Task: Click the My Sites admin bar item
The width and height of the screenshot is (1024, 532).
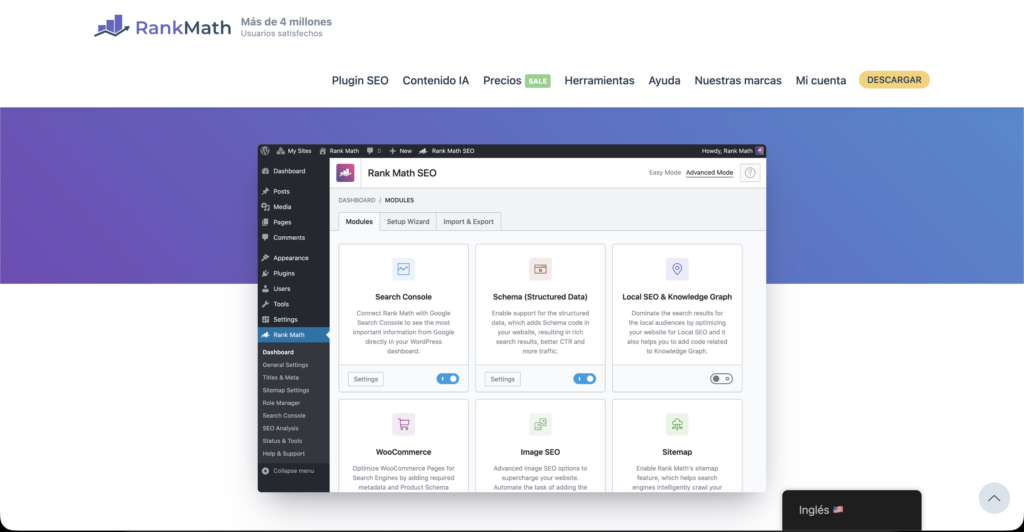Action: pyautogui.click(x=294, y=151)
